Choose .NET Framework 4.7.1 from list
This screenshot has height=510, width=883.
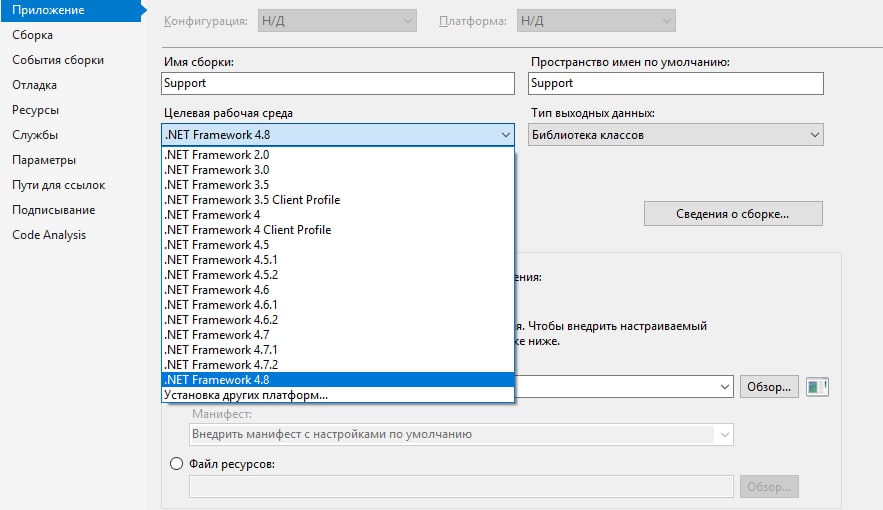tap(338, 350)
